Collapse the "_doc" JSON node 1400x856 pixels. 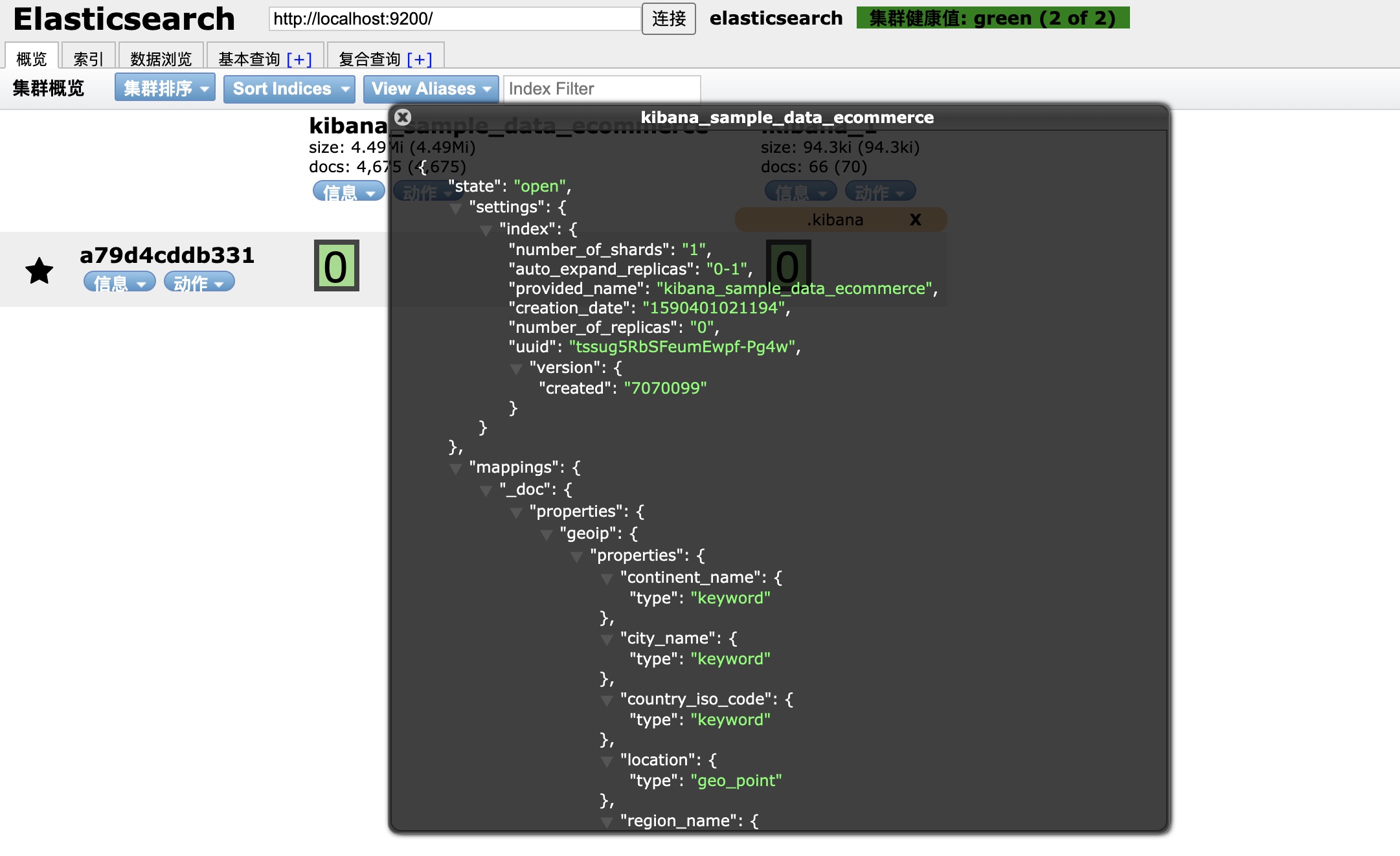coord(486,491)
